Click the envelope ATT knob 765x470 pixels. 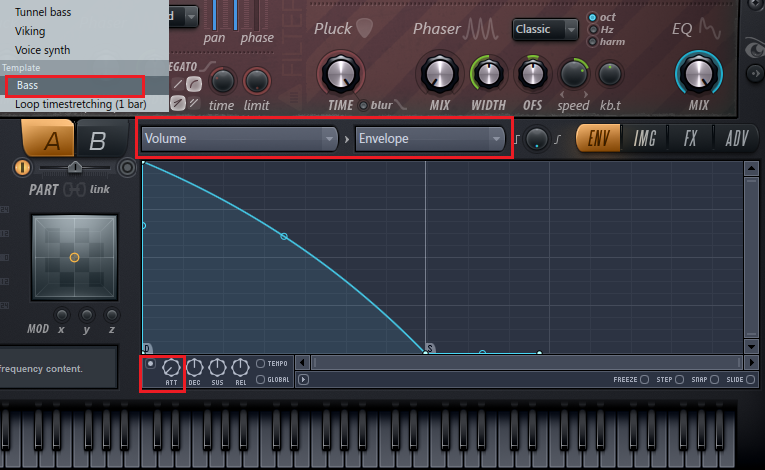[171, 367]
